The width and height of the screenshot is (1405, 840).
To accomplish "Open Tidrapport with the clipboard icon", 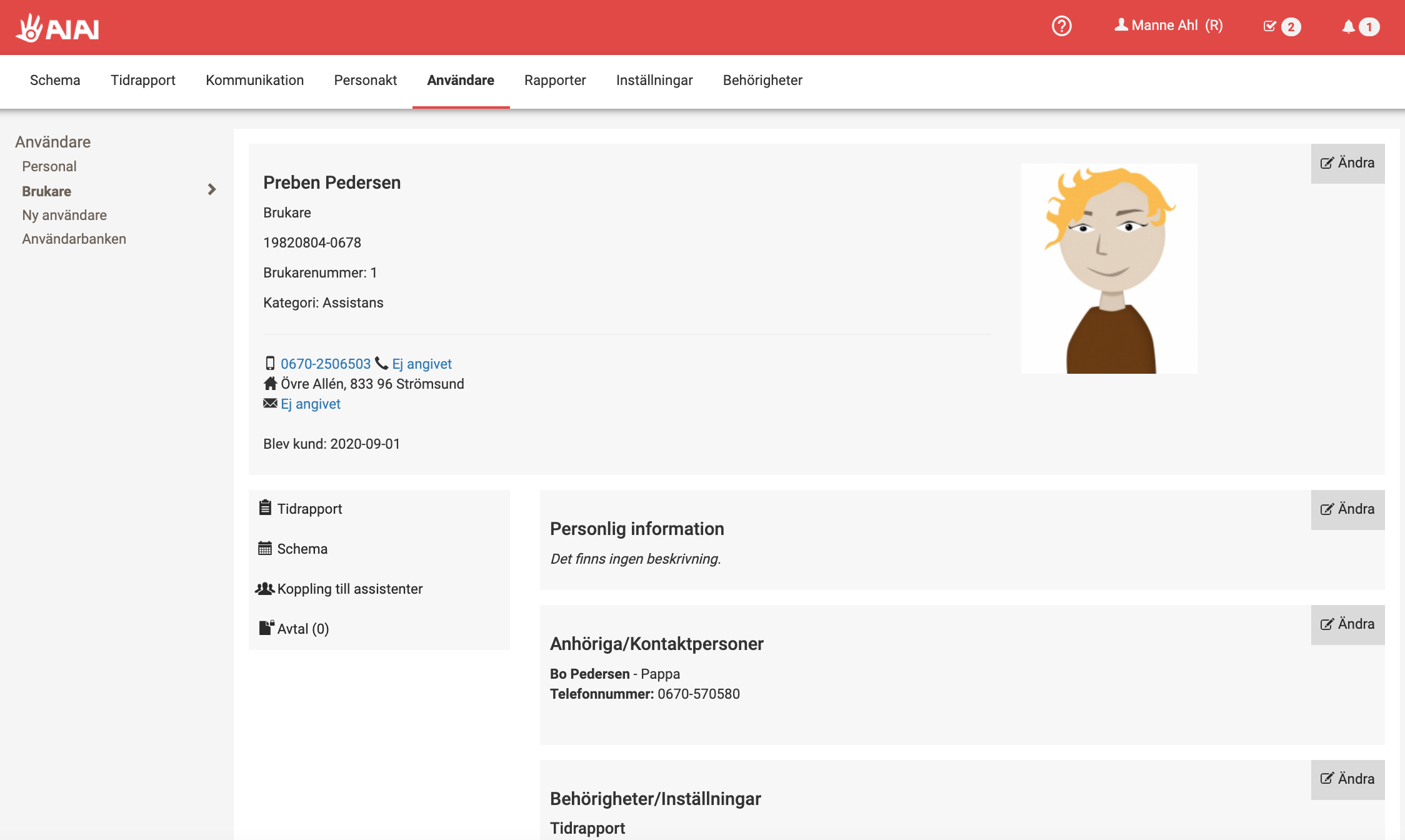I will 301,509.
